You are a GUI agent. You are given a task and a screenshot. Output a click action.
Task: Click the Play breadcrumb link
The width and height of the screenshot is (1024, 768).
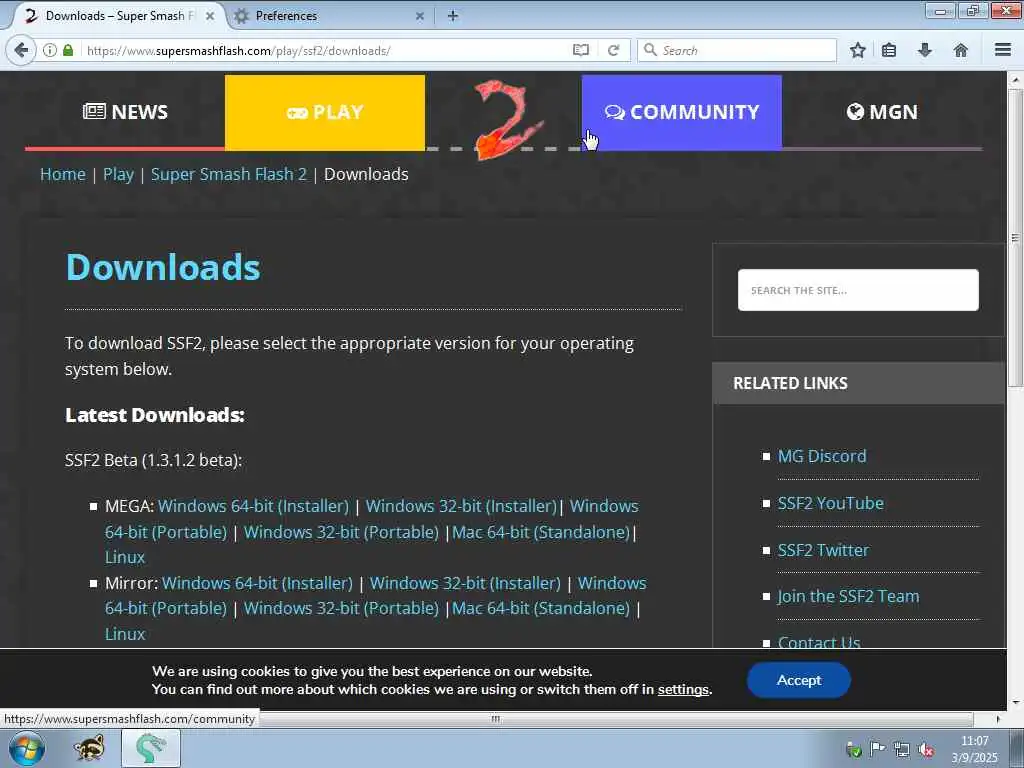118,174
